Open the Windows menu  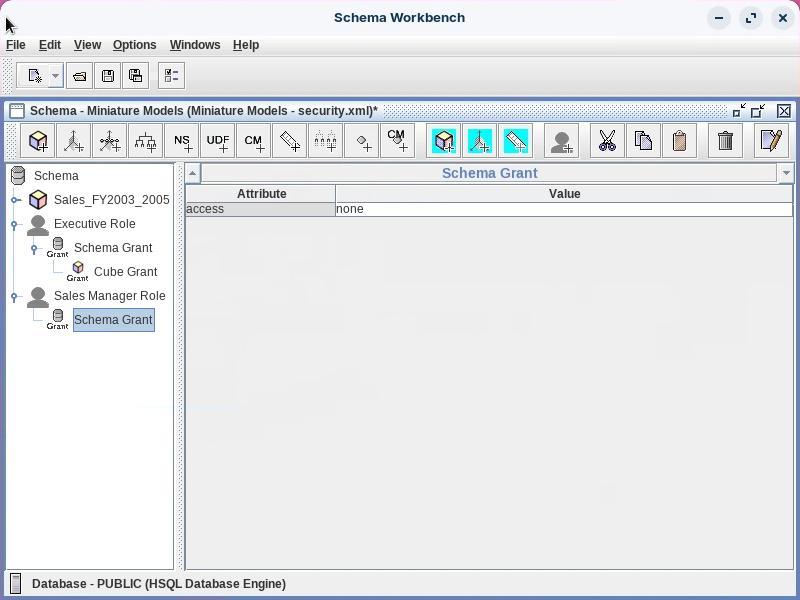195,45
